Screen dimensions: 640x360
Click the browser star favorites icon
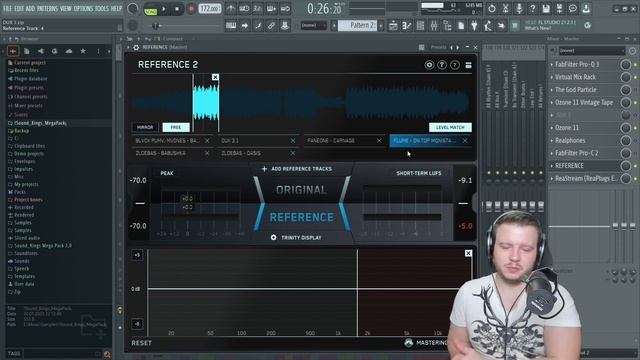[x=83, y=51]
